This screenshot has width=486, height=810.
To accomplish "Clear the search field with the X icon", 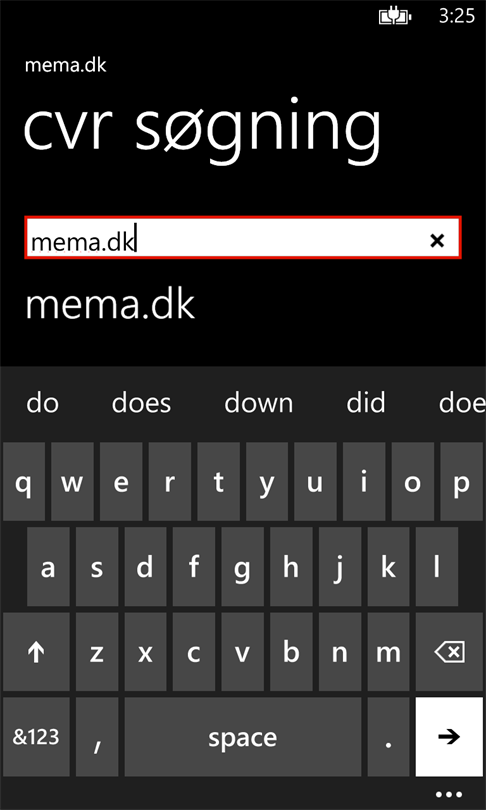I will pyautogui.click(x=437, y=240).
